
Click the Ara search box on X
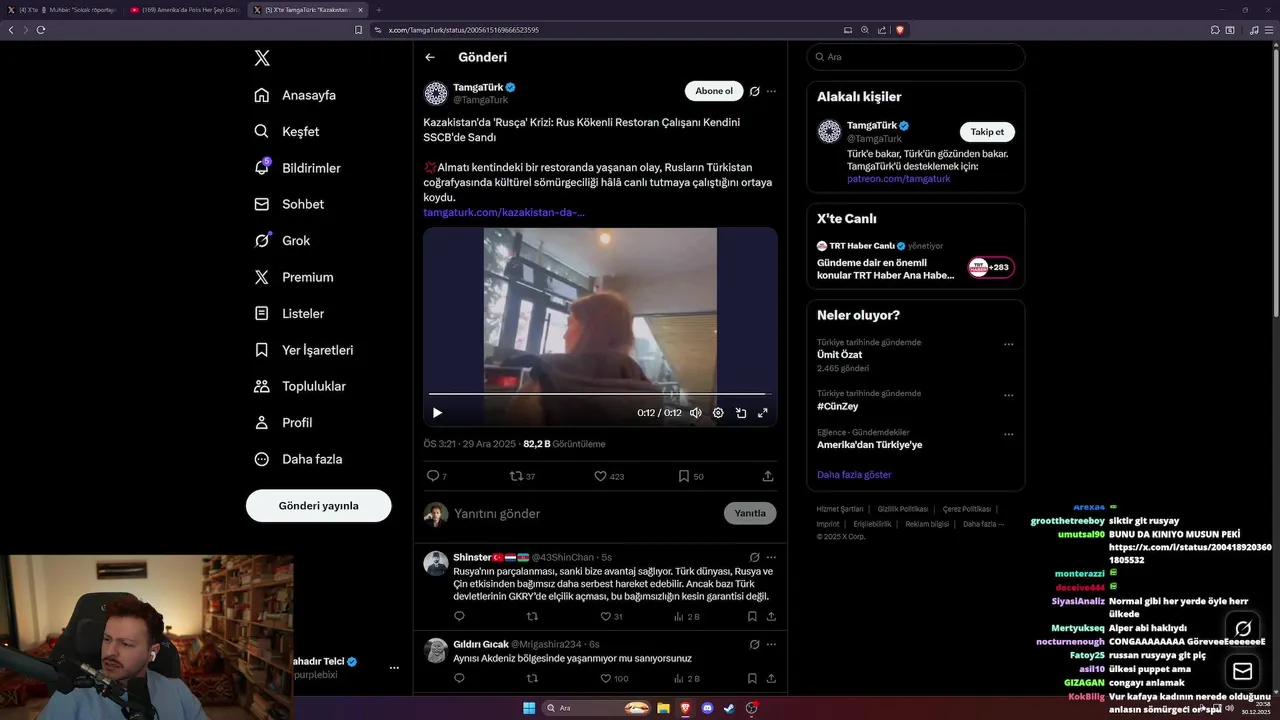click(916, 57)
